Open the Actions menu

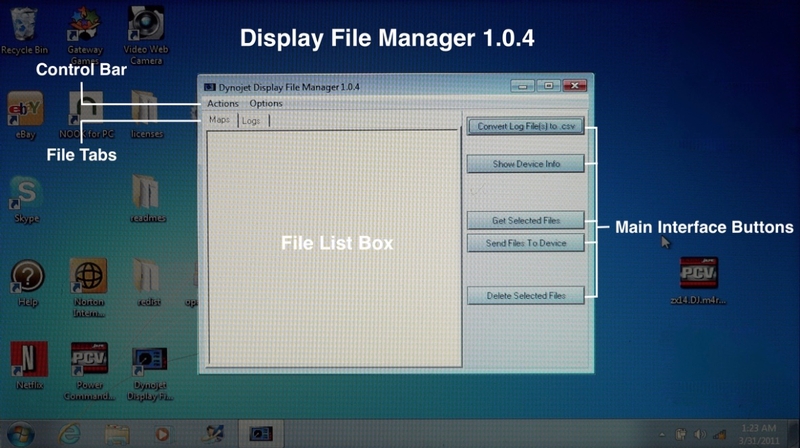[x=222, y=104]
